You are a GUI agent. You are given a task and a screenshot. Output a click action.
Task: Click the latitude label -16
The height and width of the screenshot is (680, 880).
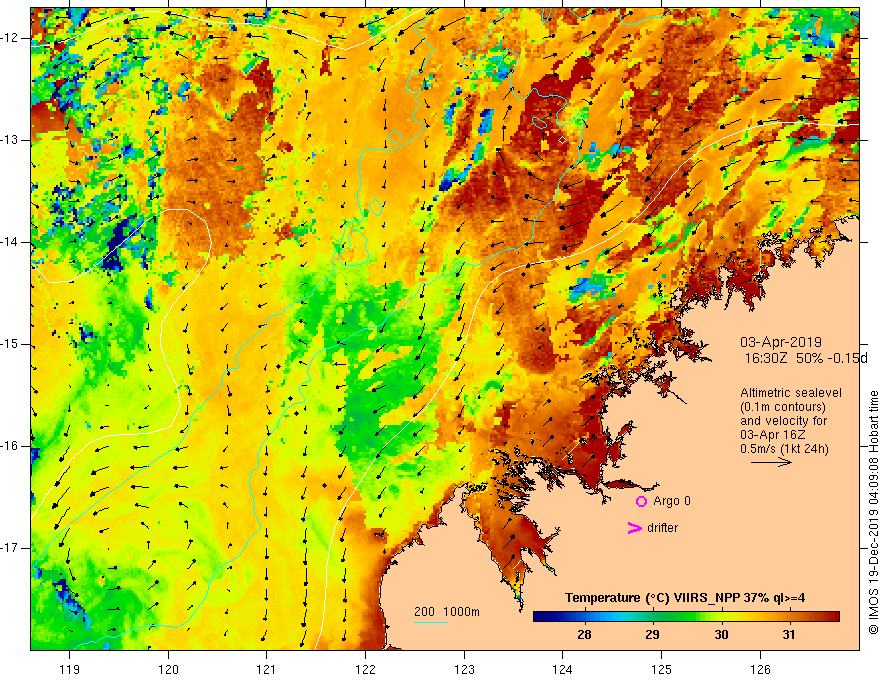10,446
